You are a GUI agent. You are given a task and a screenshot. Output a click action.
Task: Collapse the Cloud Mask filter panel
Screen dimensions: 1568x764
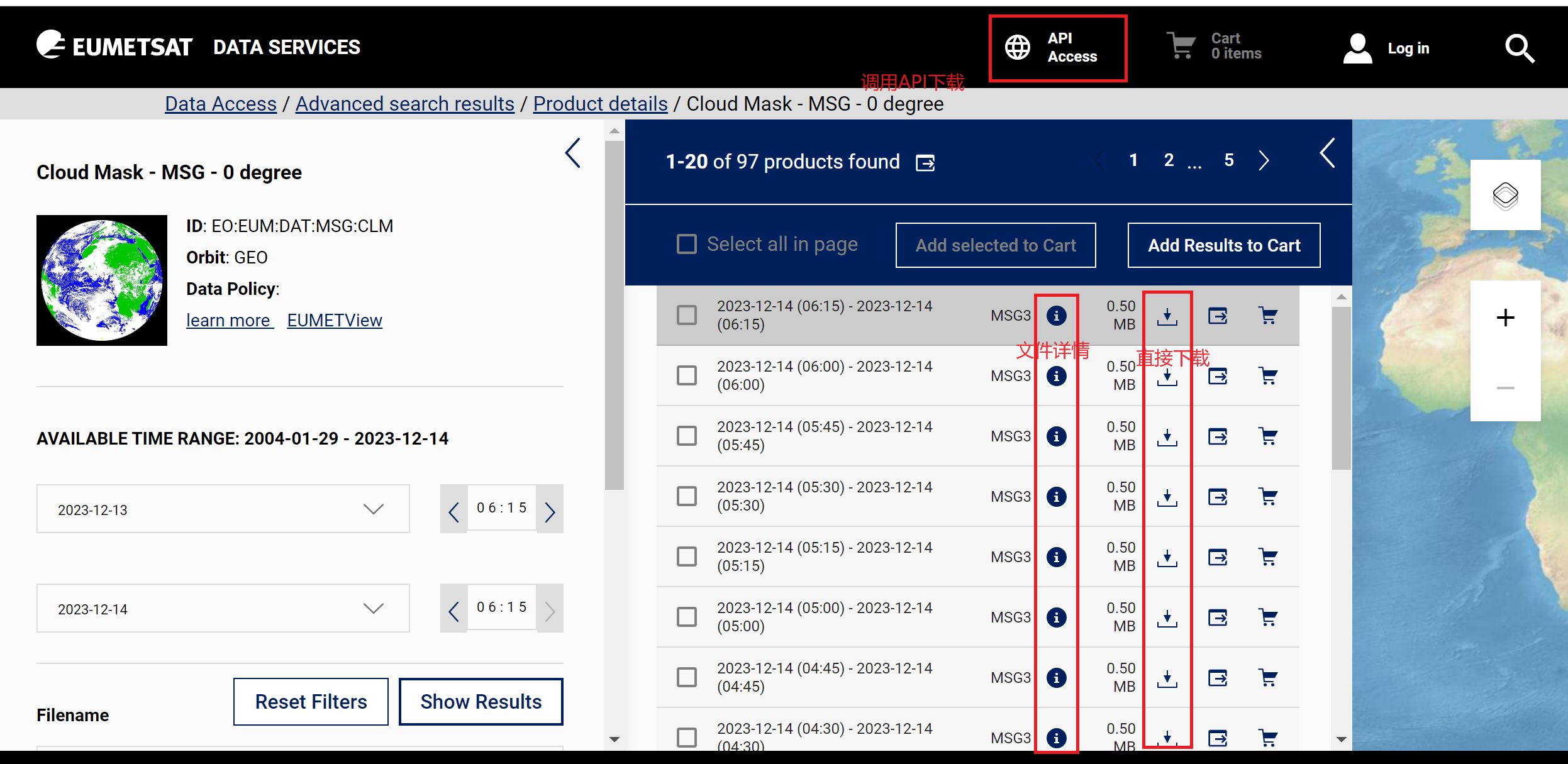[572, 153]
